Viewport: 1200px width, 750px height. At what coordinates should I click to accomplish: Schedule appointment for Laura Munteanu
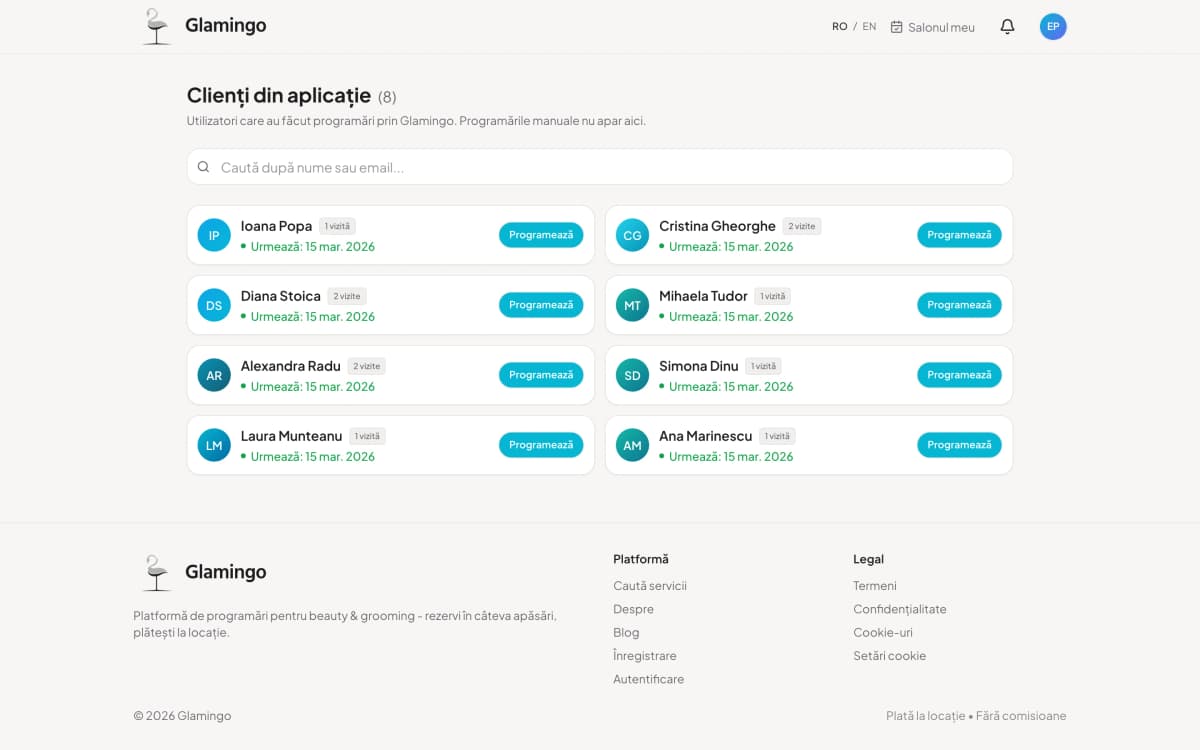pyautogui.click(x=541, y=445)
